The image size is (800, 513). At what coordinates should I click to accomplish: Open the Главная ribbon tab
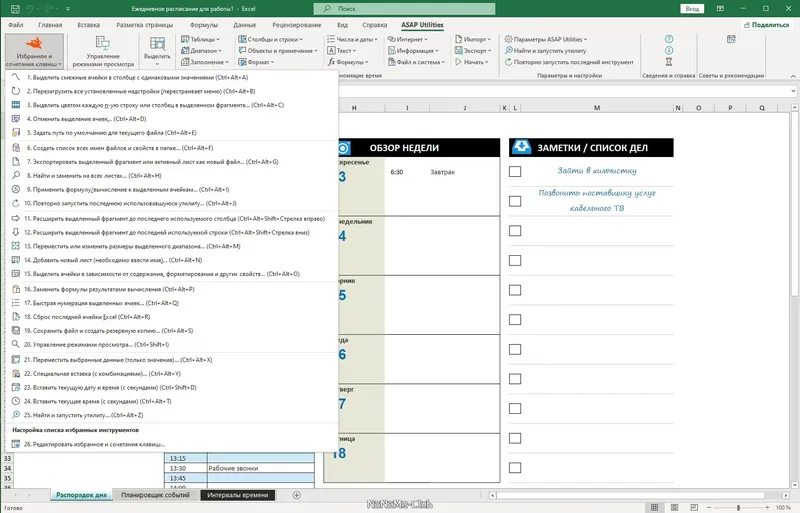point(50,25)
